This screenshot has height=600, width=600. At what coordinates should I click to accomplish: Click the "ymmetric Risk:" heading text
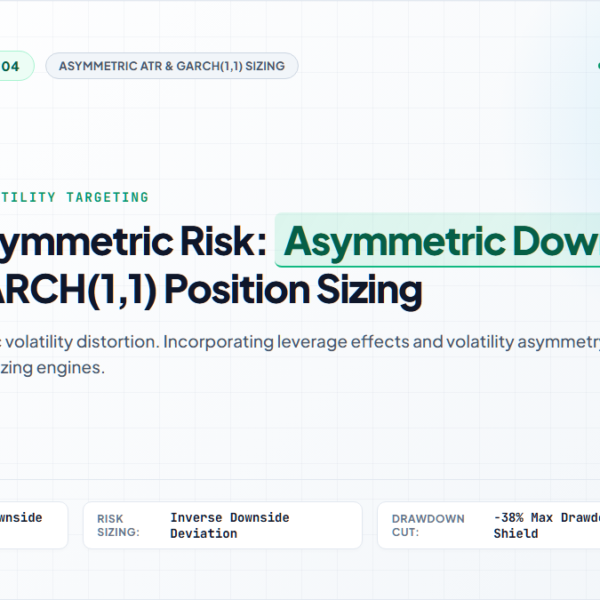[133, 242]
